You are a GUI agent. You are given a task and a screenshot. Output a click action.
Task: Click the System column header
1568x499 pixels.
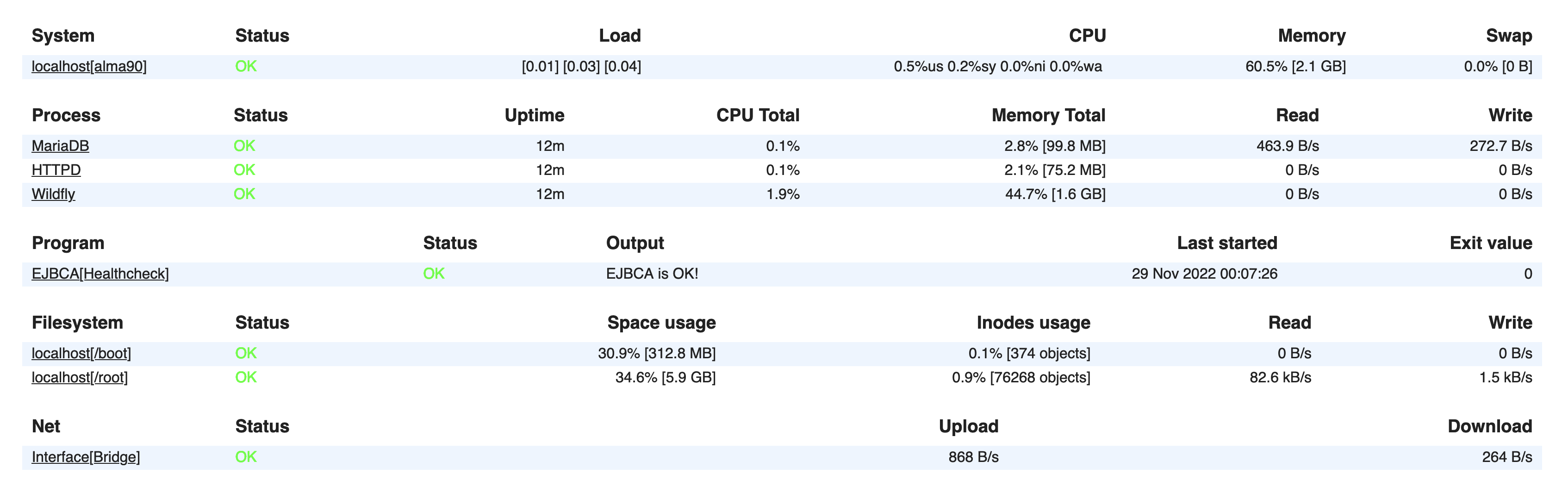[x=62, y=36]
